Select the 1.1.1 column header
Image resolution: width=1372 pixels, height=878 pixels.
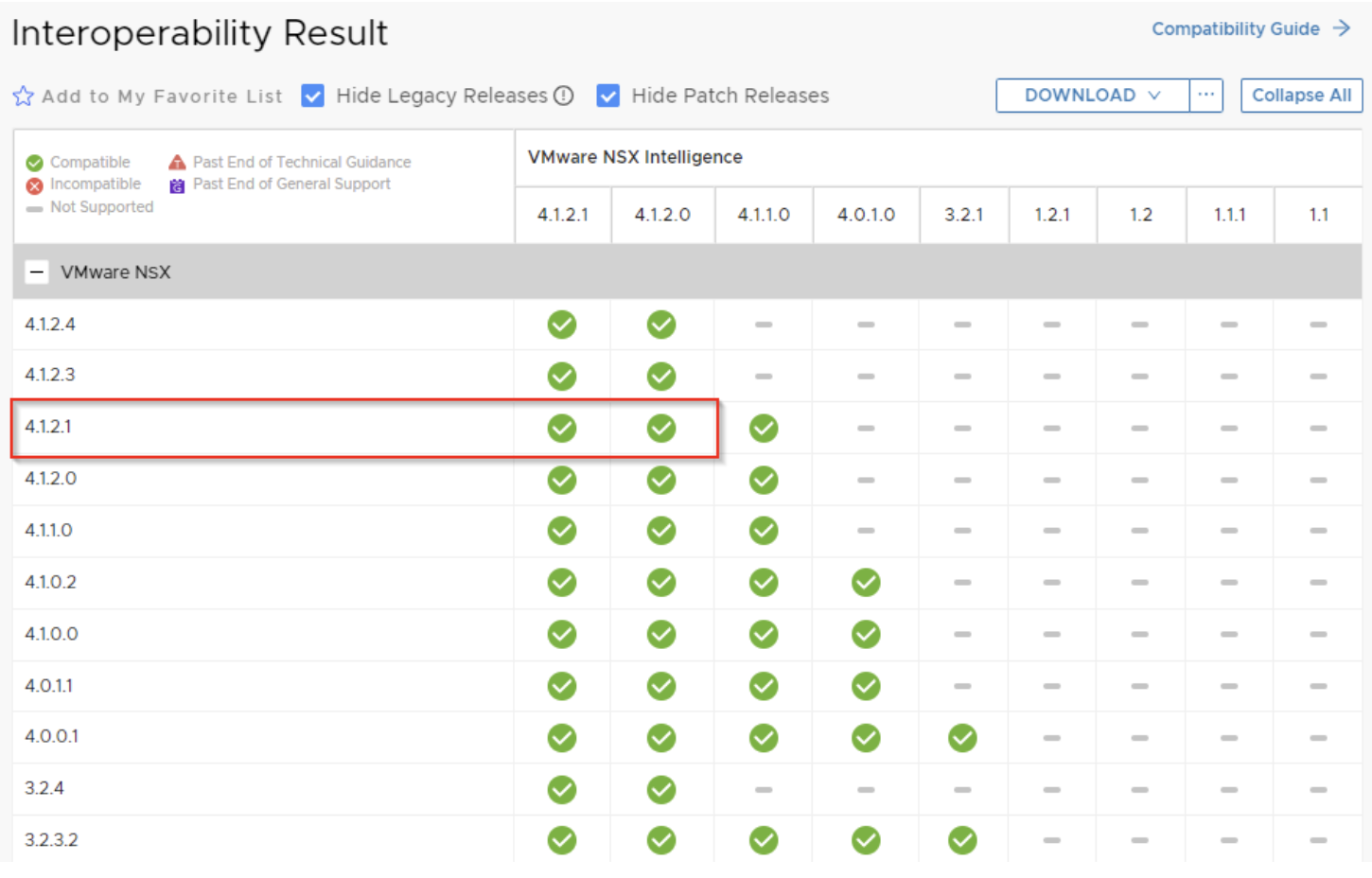pos(1230,215)
